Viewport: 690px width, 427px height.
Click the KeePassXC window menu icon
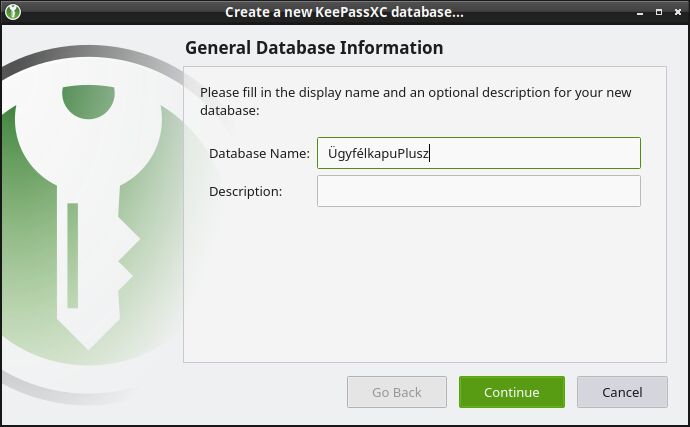coord(13,14)
